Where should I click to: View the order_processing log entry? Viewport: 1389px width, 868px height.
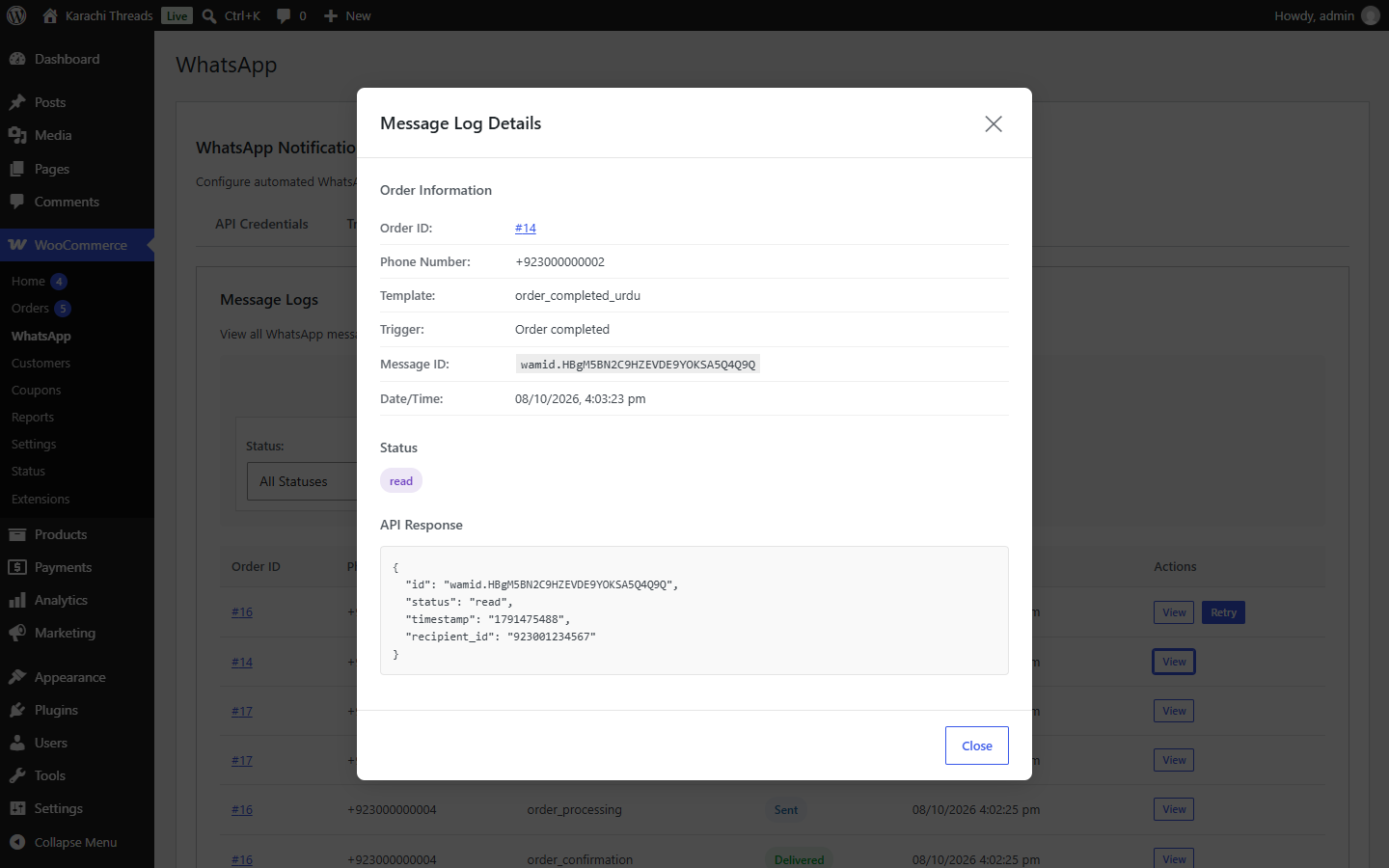1174,809
